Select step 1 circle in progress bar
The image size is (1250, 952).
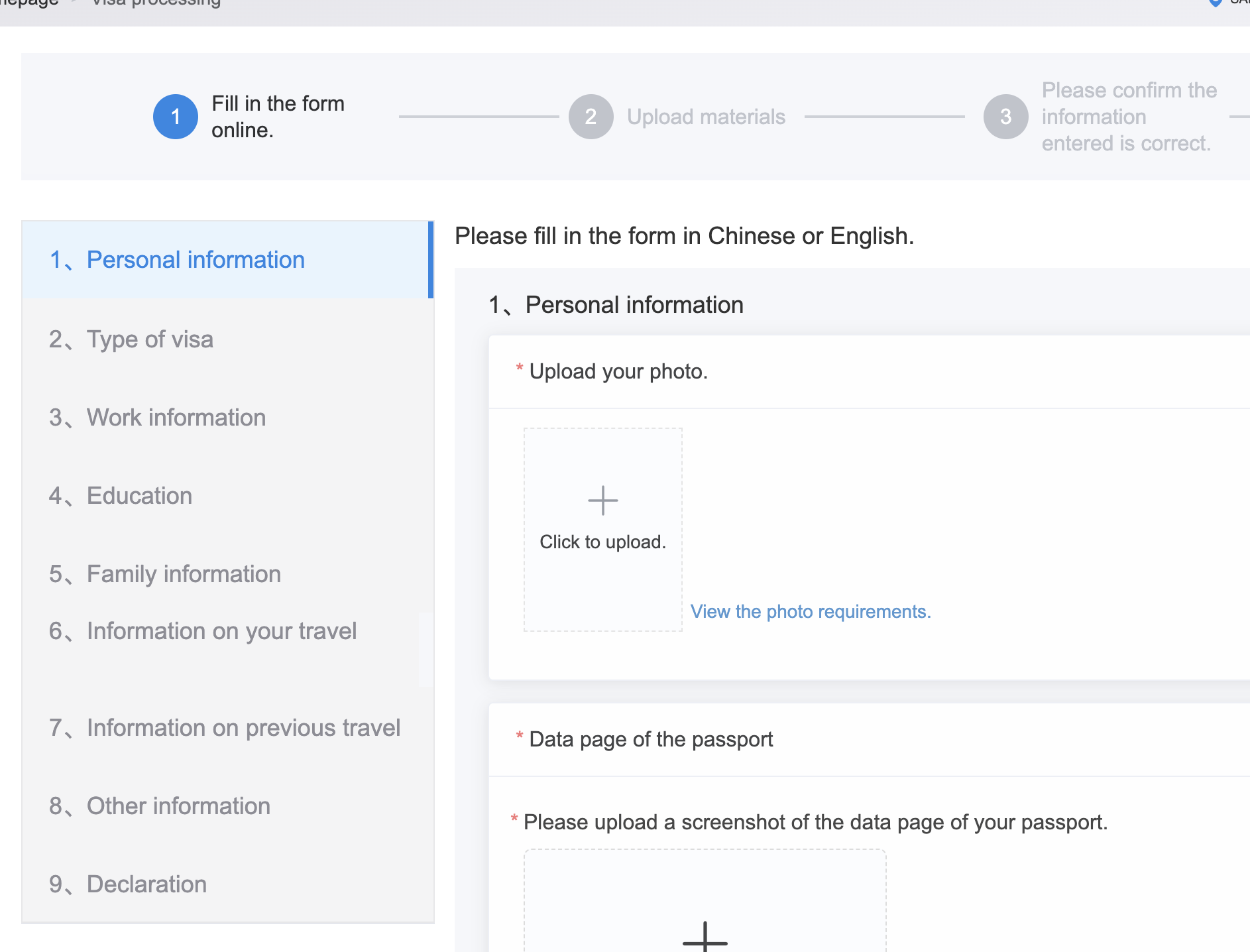point(176,117)
